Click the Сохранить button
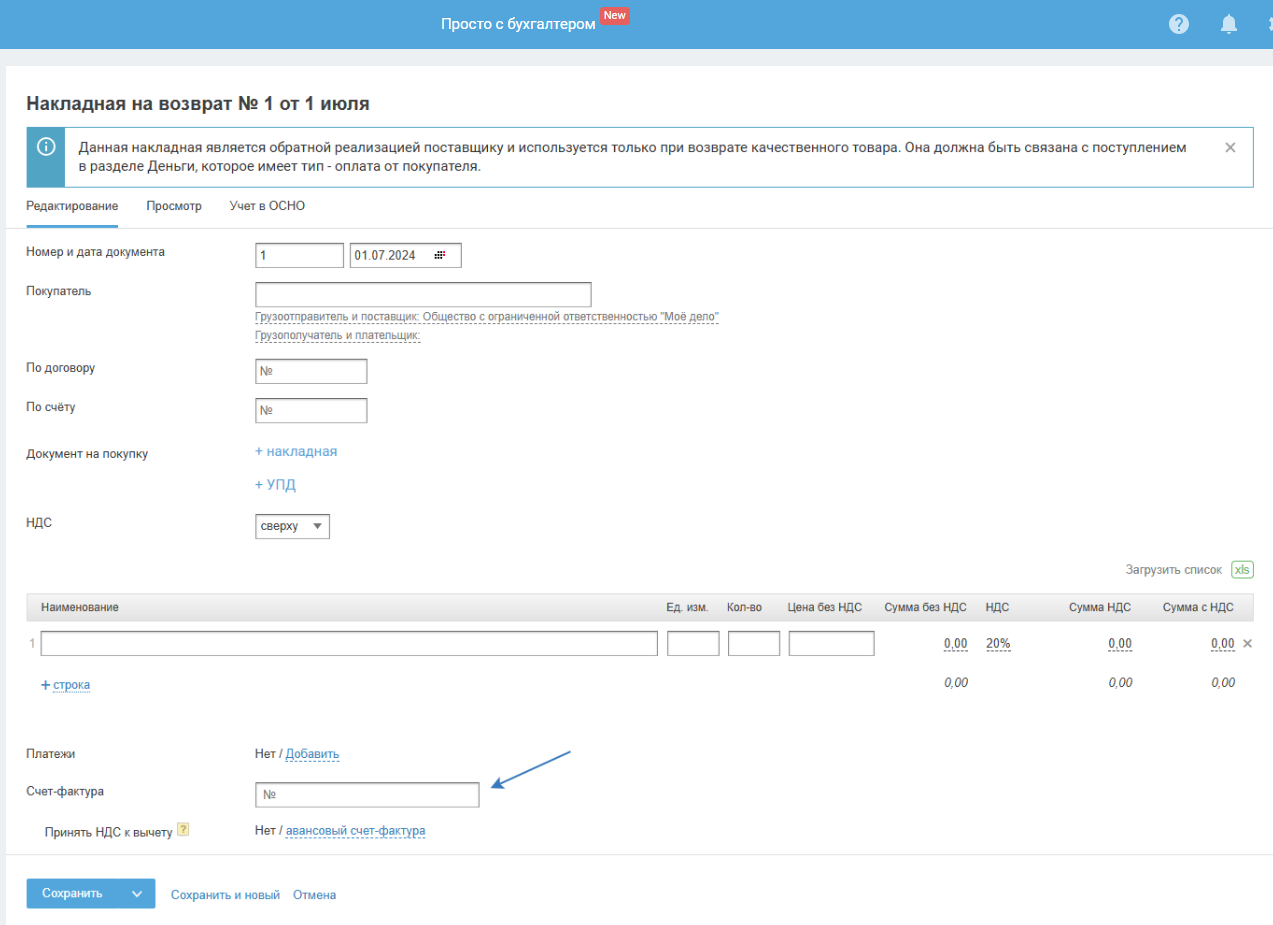1273x925 pixels. pos(72,894)
